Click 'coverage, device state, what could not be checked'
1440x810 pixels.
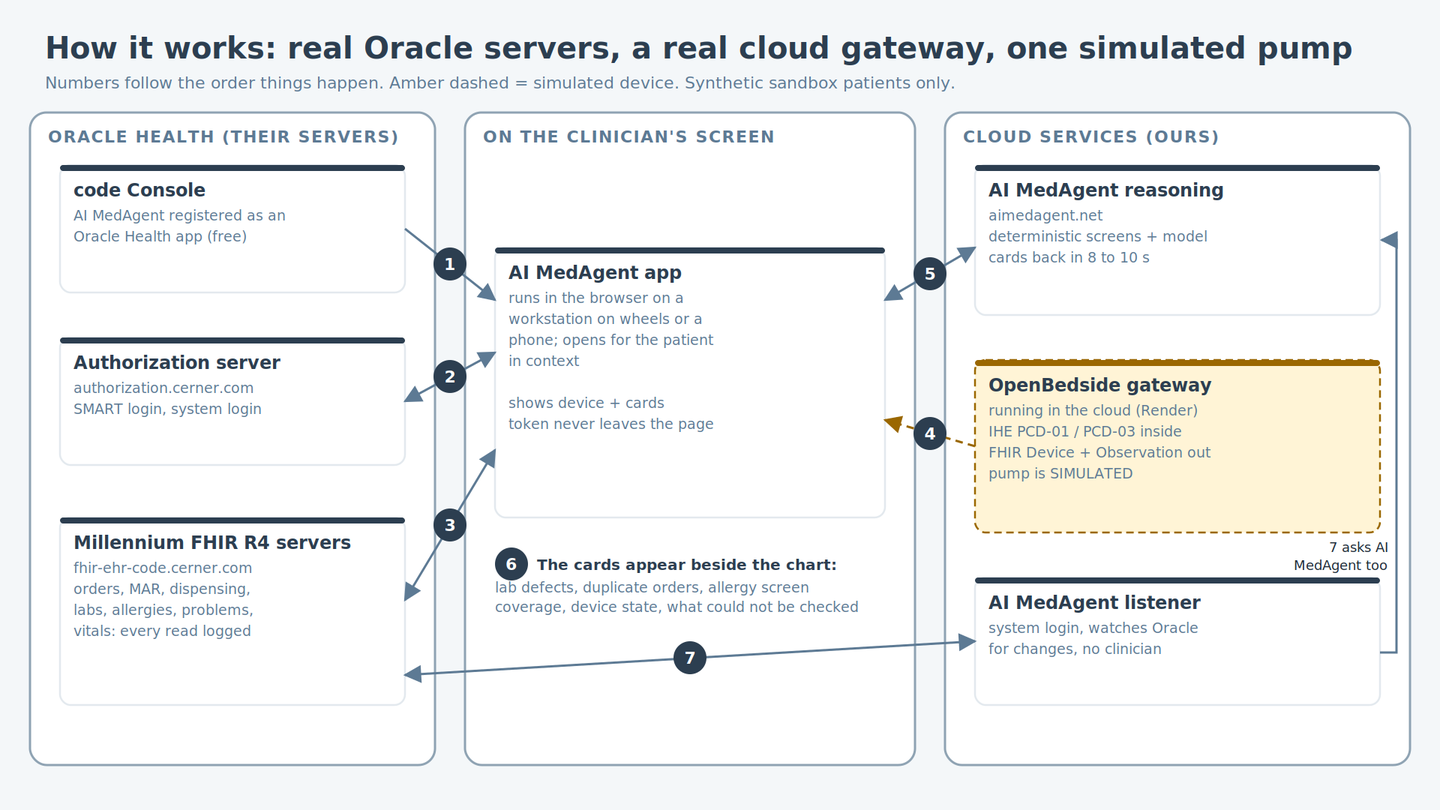click(x=676, y=607)
